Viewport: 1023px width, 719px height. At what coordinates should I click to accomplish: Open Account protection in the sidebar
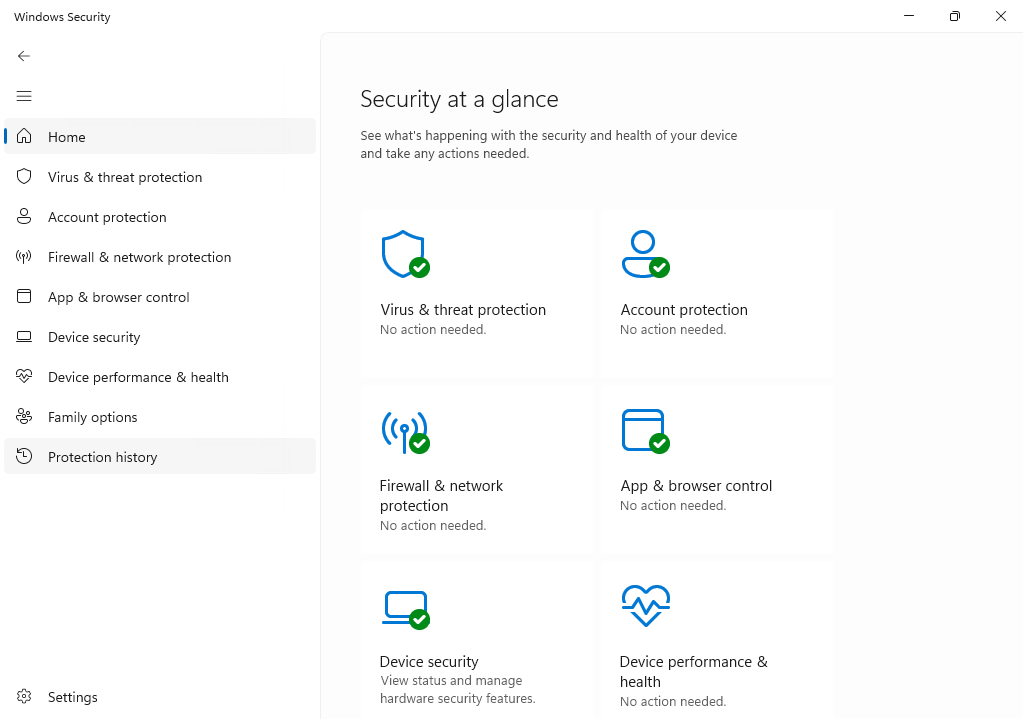coord(107,217)
